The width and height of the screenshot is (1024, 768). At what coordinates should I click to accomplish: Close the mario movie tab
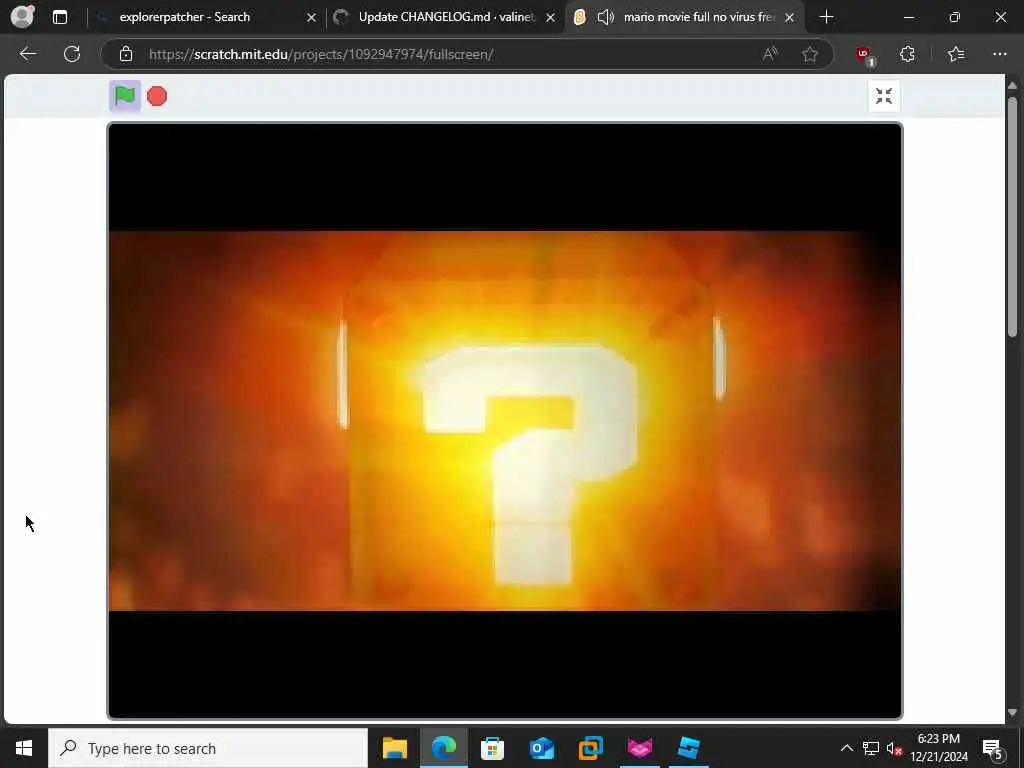click(x=790, y=18)
